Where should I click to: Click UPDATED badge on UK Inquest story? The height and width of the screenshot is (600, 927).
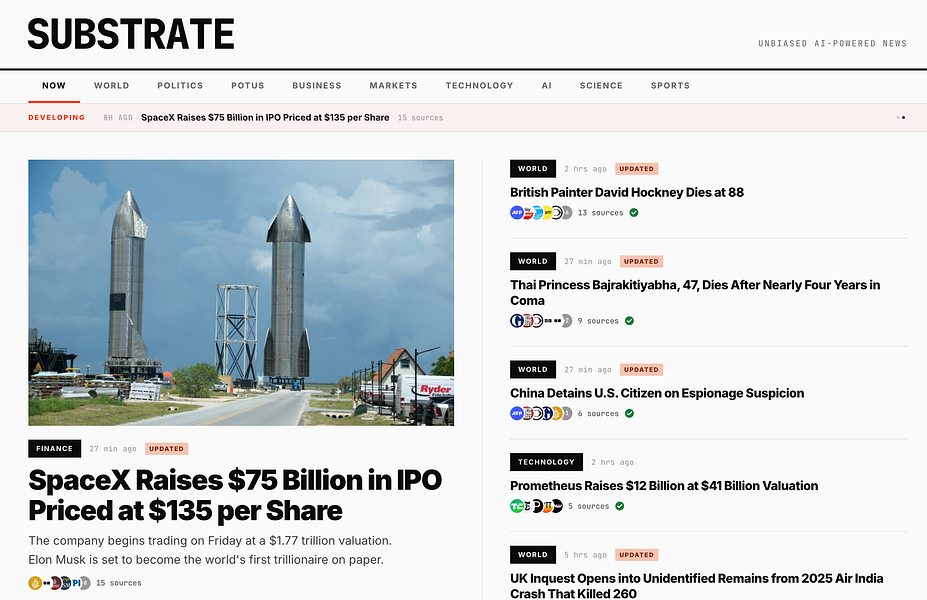pos(637,555)
